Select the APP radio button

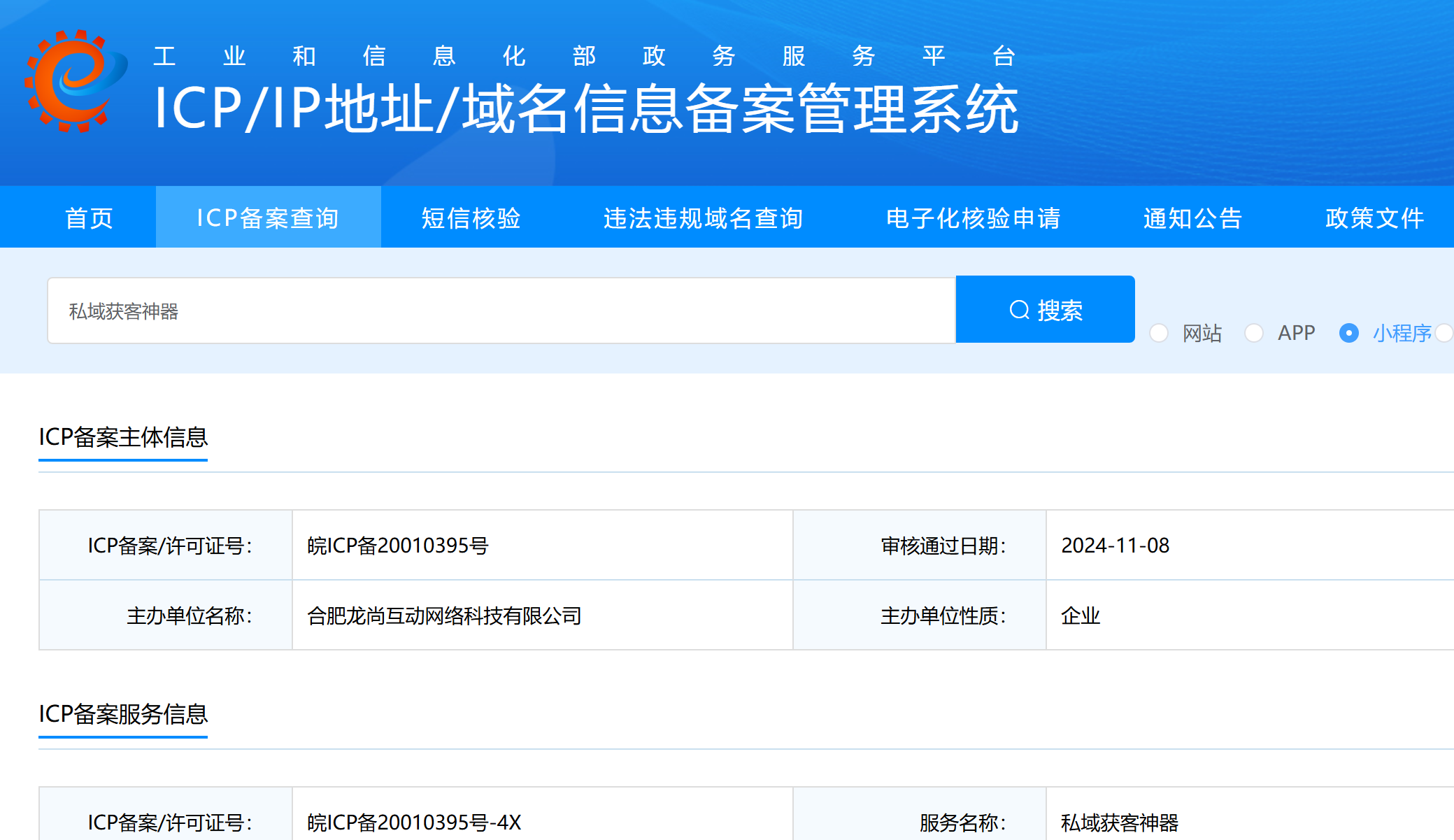click(x=1254, y=333)
